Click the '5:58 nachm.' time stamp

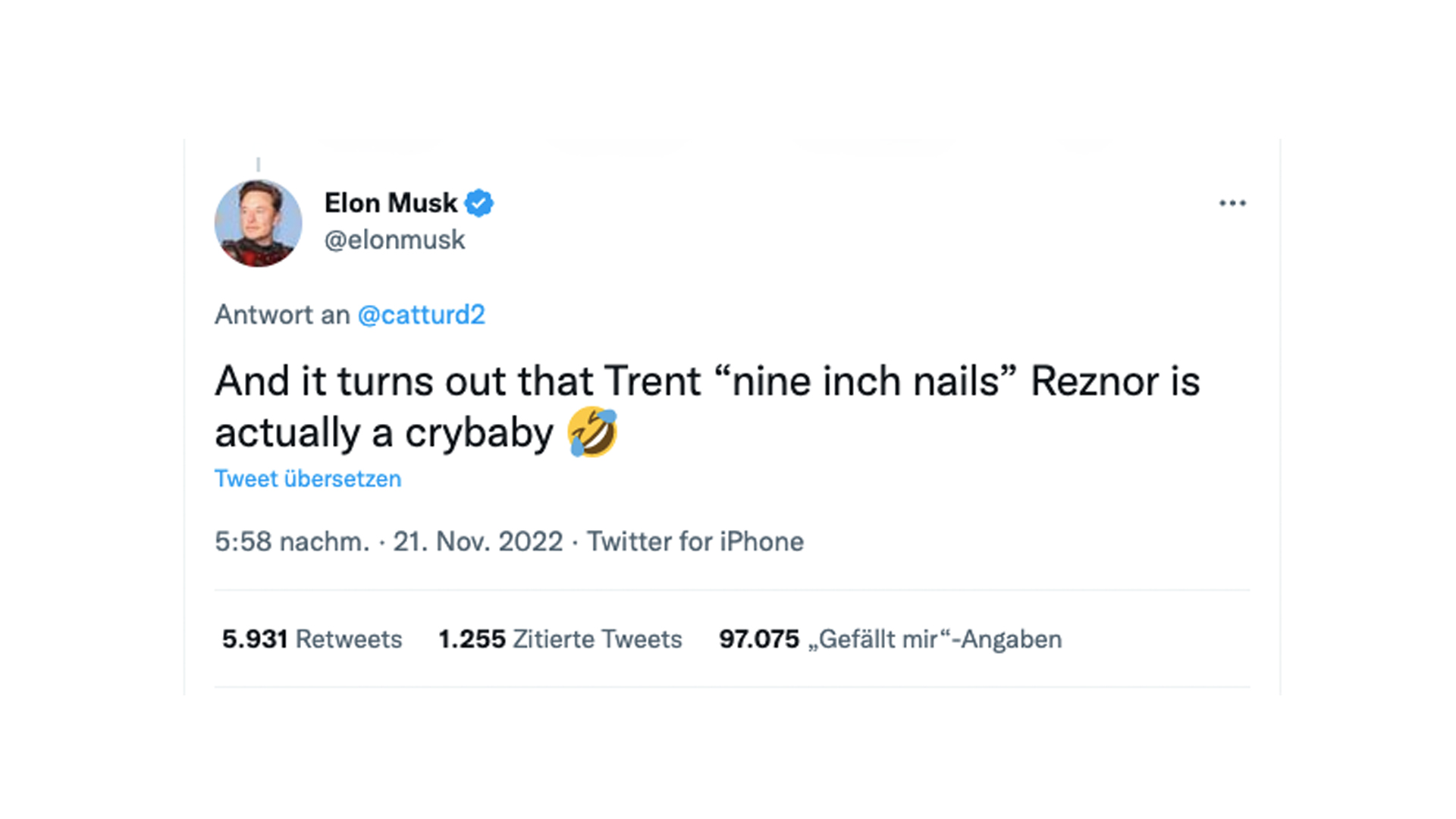[x=292, y=542]
